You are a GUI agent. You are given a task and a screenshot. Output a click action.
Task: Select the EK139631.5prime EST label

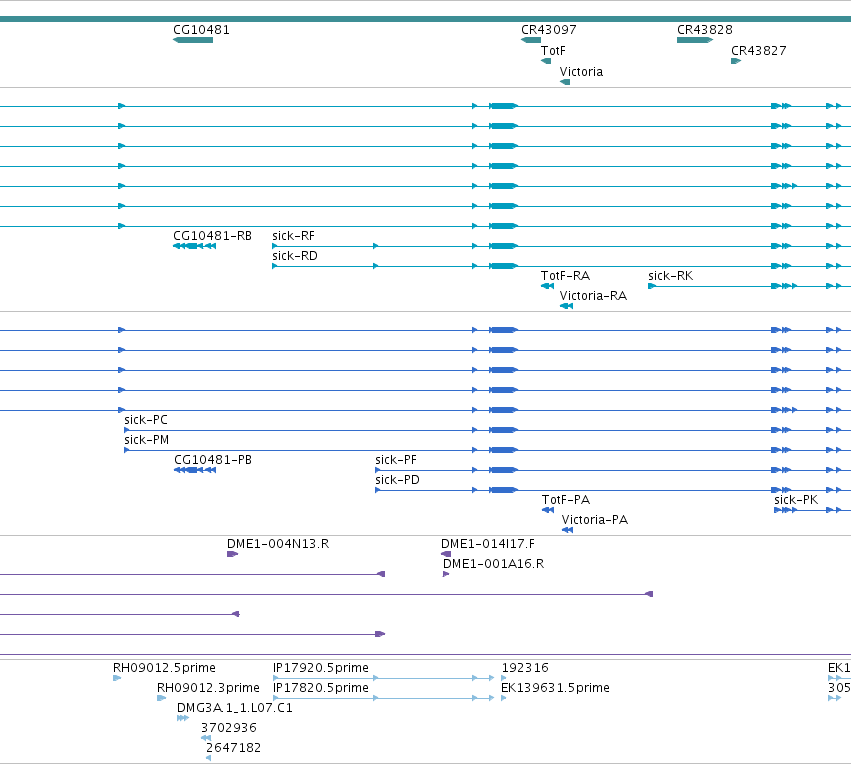coord(555,688)
